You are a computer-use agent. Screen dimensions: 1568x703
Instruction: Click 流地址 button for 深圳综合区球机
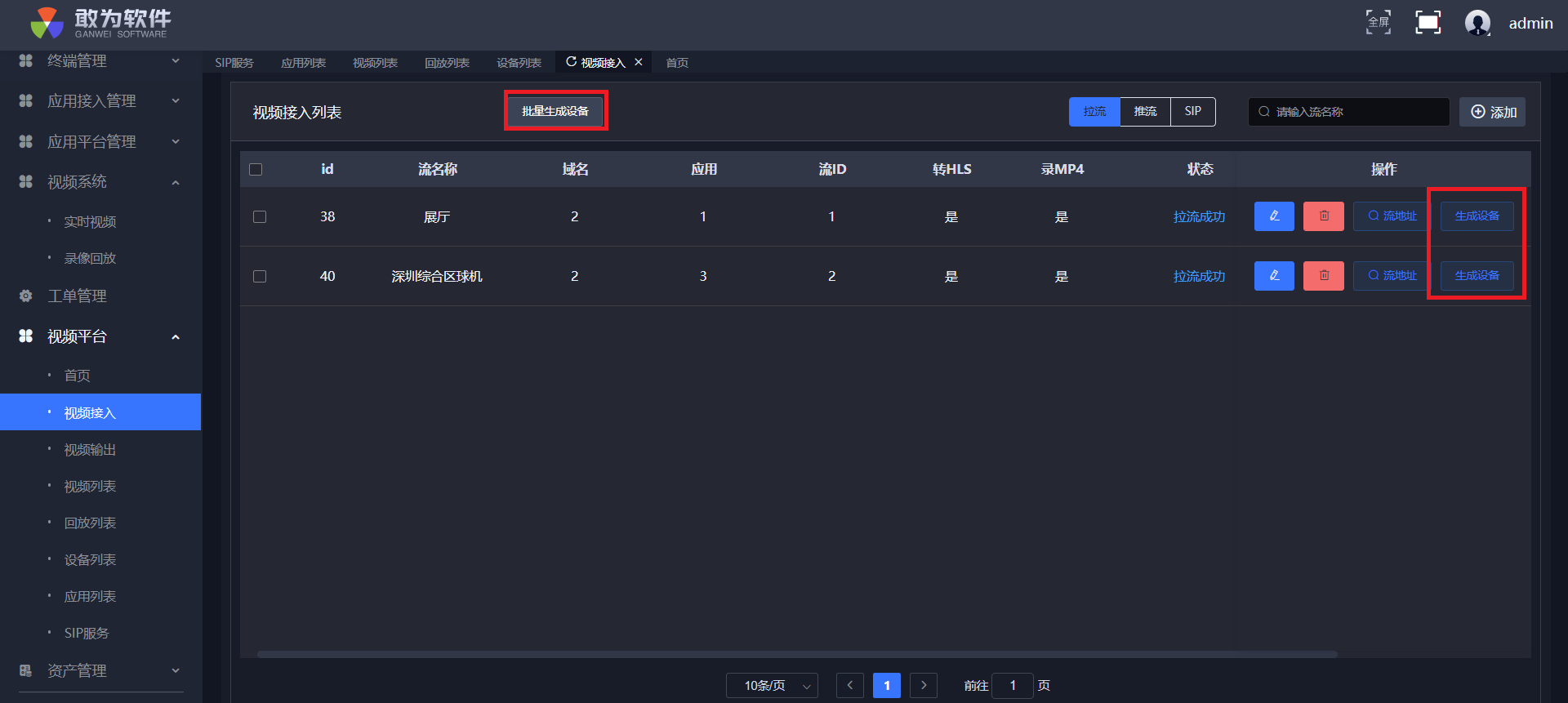pos(1392,276)
